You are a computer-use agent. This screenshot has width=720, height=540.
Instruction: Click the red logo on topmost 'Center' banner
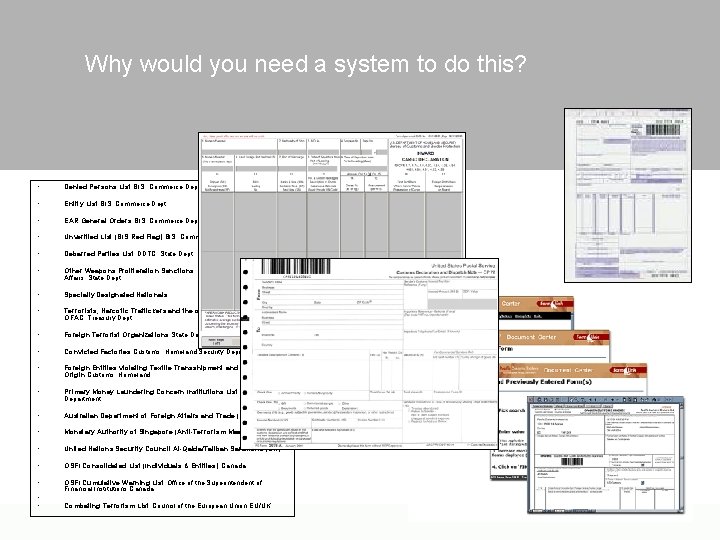point(555,304)
